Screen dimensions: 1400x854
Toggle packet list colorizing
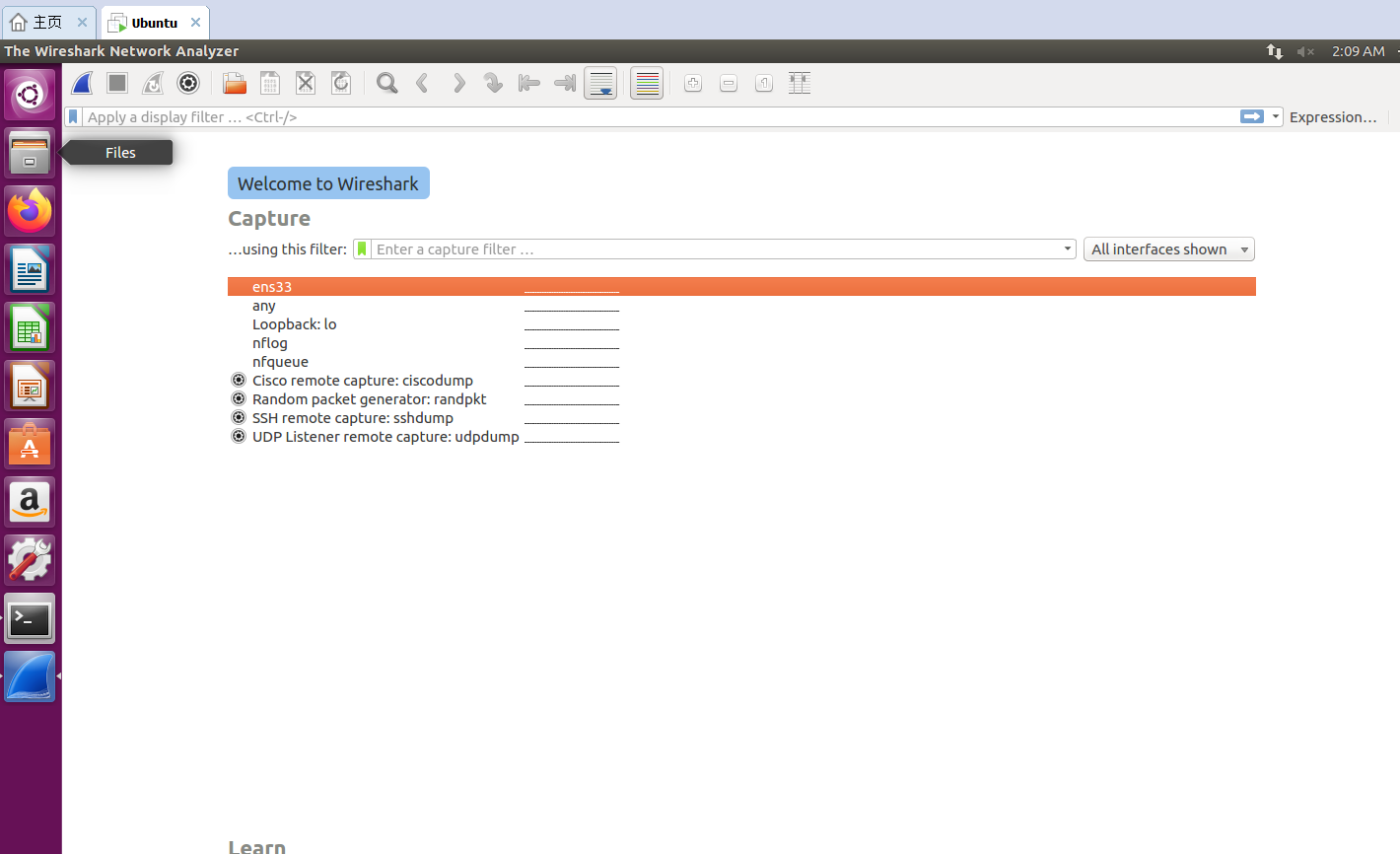pyautogui.click(x=647, y=84)
